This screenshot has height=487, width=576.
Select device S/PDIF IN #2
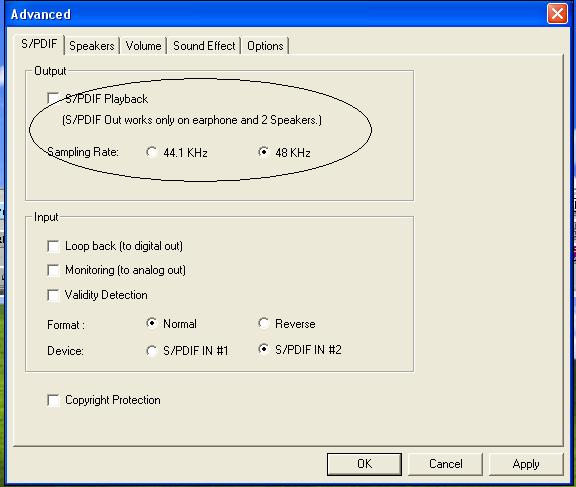coord(263,349)
